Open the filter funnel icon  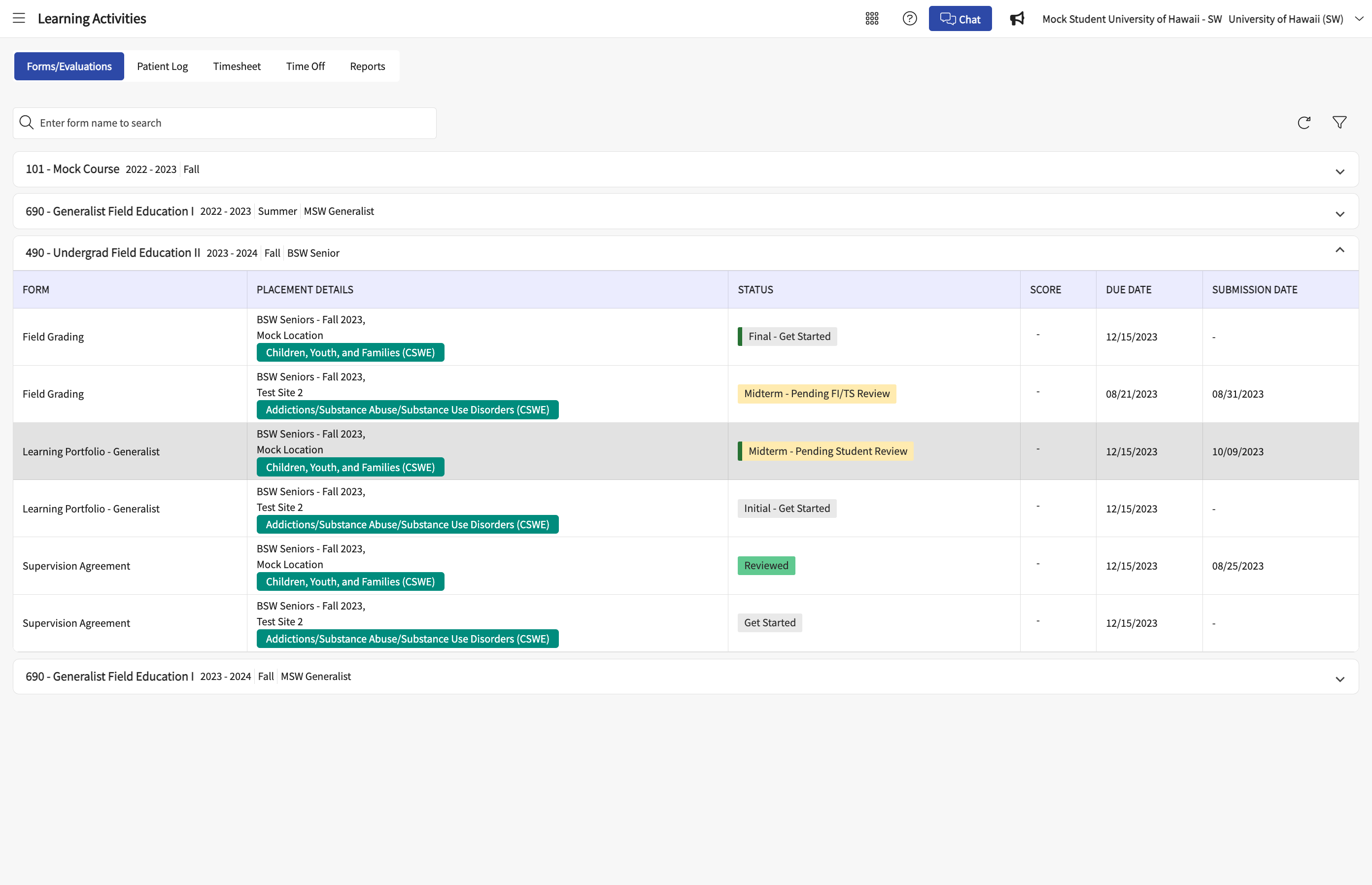(1339, 122)
